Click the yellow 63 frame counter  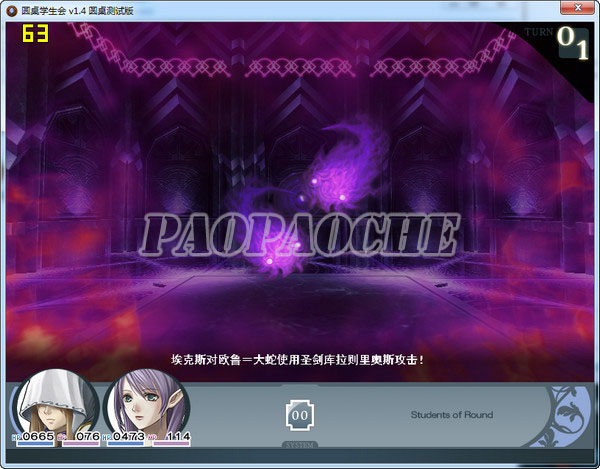click(x=35, y=34)
